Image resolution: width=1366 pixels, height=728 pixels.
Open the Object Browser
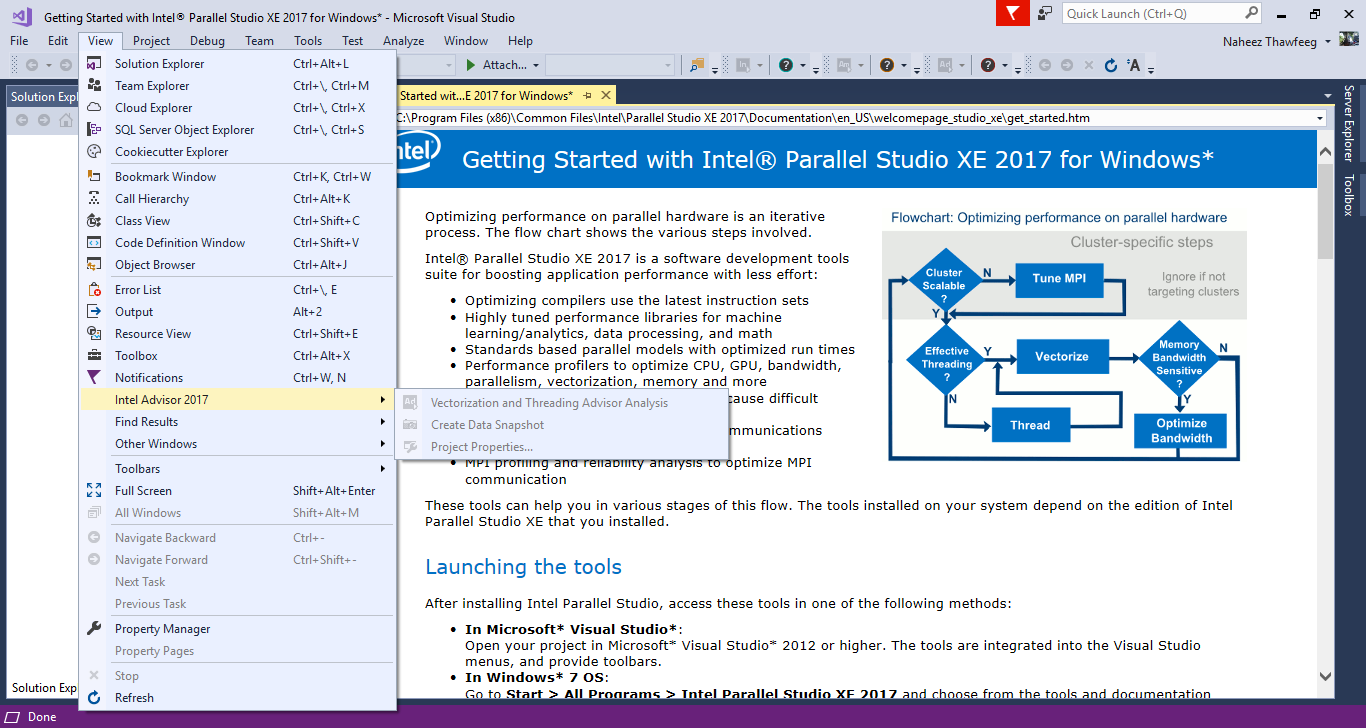pos(237,265)
